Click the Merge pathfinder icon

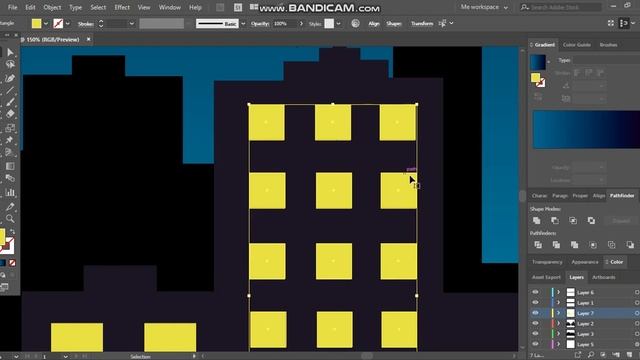(x=574, y=245)
